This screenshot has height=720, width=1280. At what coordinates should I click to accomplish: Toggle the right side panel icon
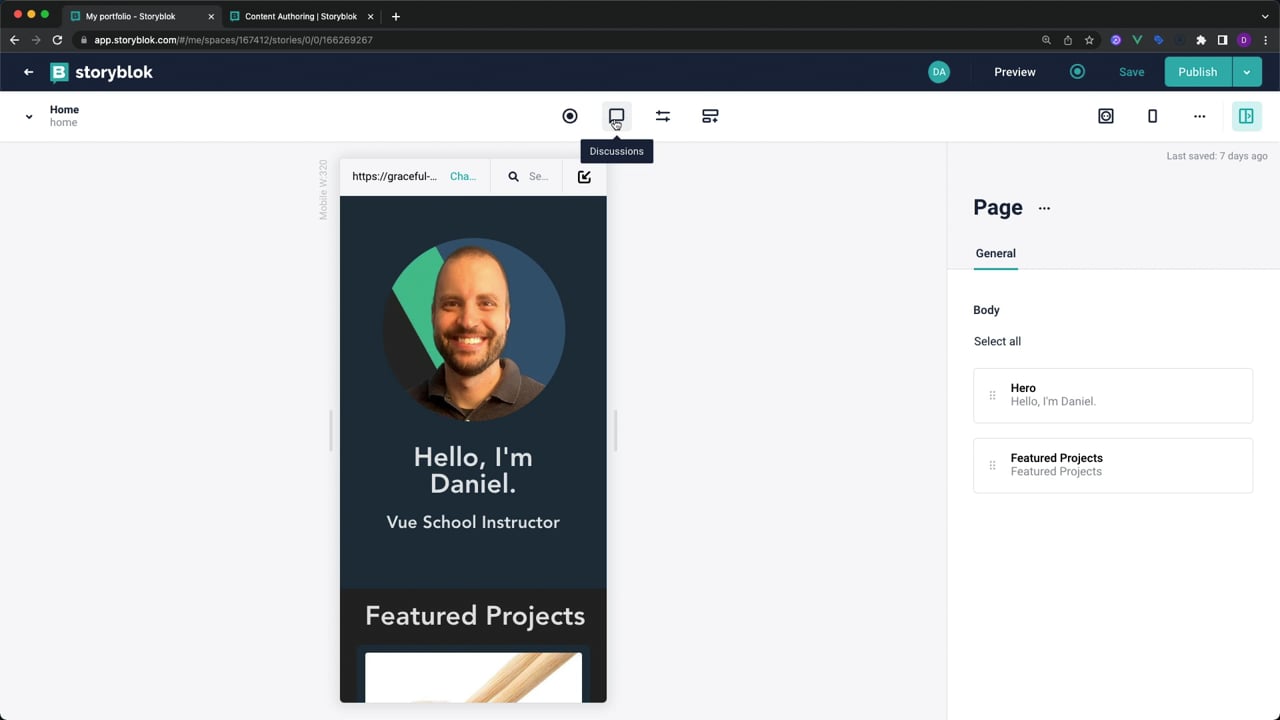point(1246,116)
